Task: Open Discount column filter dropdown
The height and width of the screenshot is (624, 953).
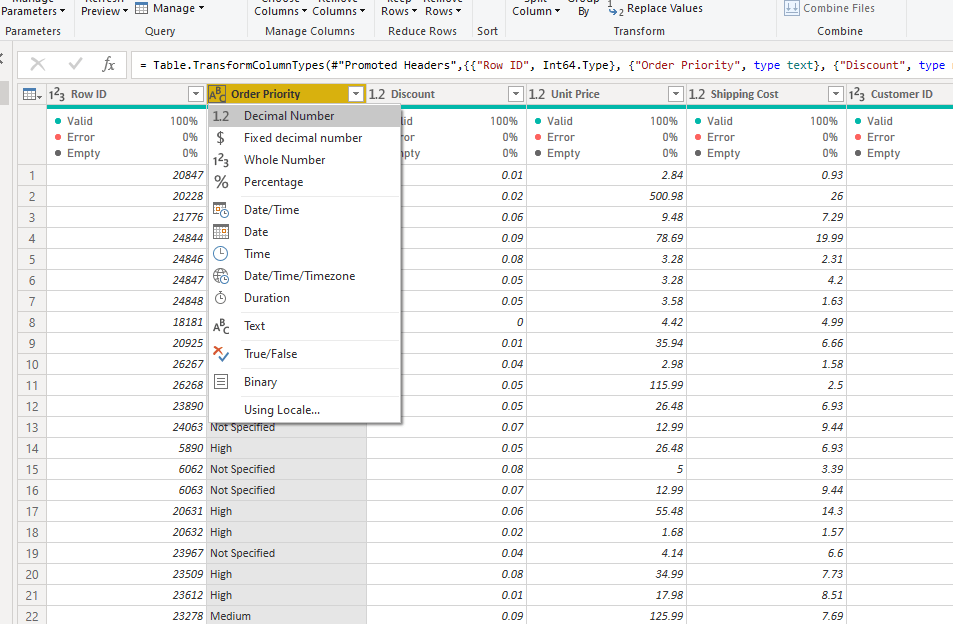Action: click(x=515, y=94)
